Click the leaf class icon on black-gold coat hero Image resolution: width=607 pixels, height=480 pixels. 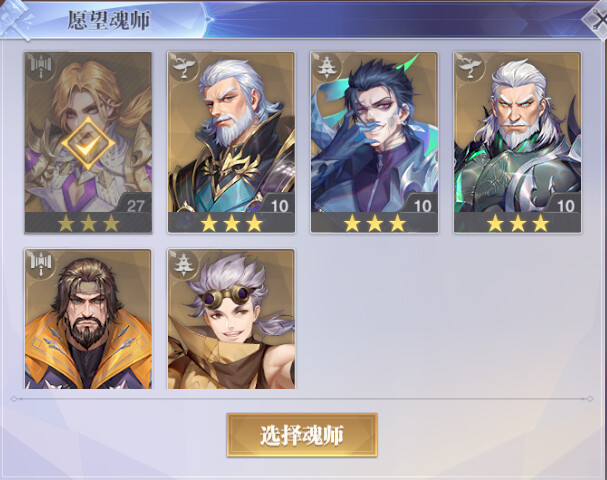tap(184, 68)
